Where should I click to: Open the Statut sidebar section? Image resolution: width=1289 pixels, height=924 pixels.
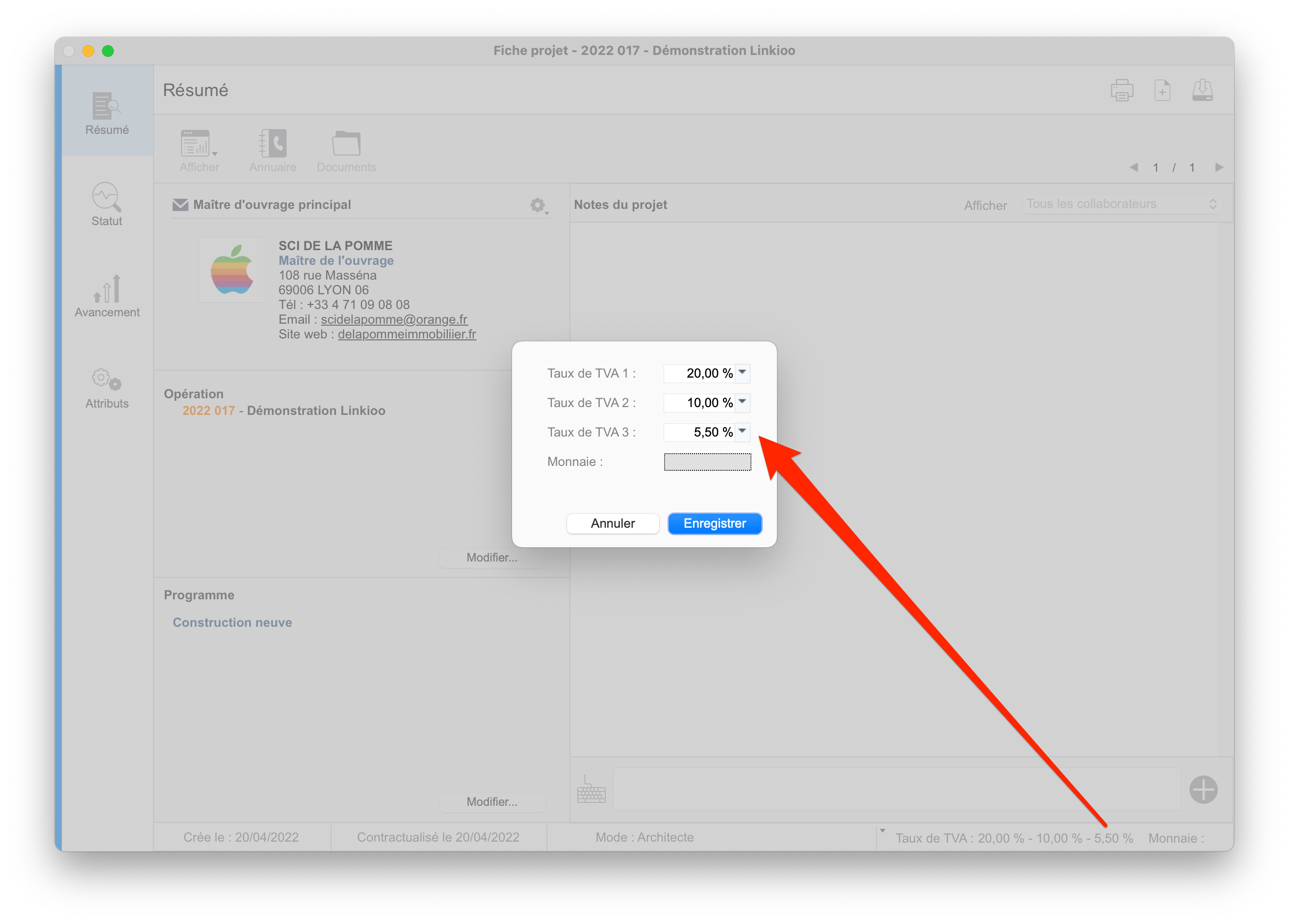point(107,204)
